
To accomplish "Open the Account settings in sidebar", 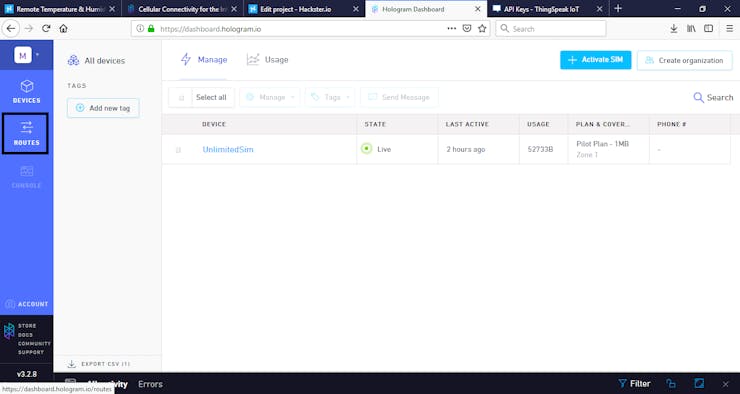I will [26, 304].
